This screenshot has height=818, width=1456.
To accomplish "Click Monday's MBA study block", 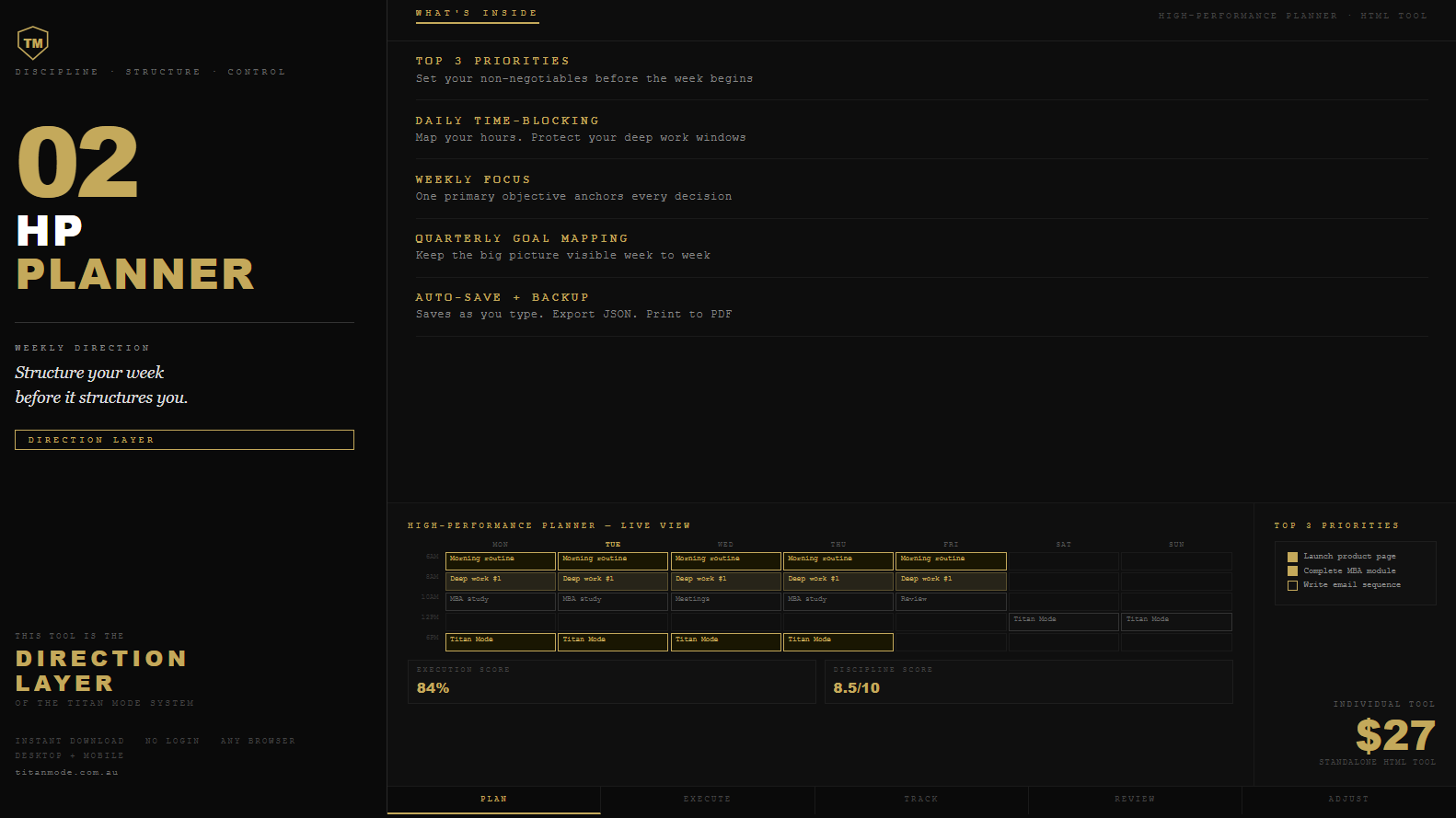I will point(501,601).
